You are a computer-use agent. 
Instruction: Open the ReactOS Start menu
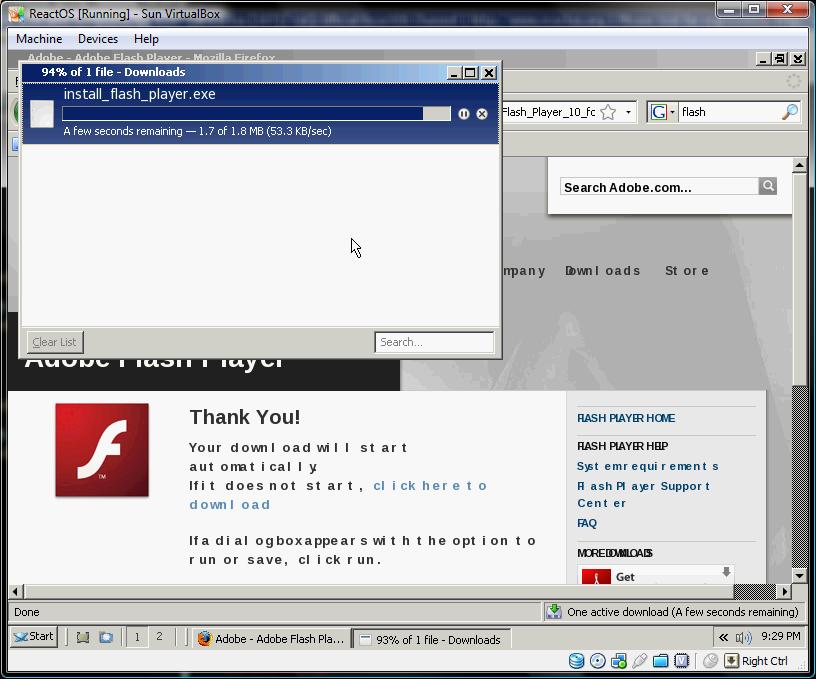[x=34, y=636]
